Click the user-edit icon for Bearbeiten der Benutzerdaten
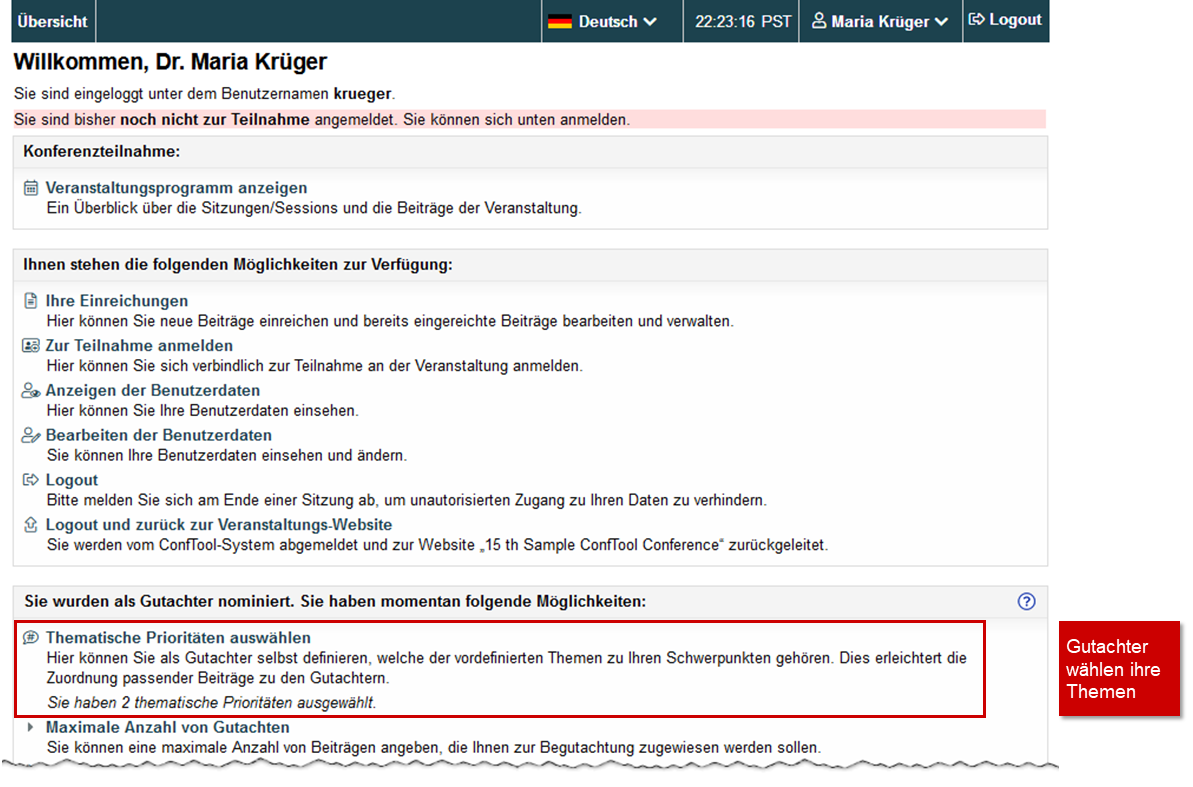Screen dimensions: 1193x787 pos(30,435)
